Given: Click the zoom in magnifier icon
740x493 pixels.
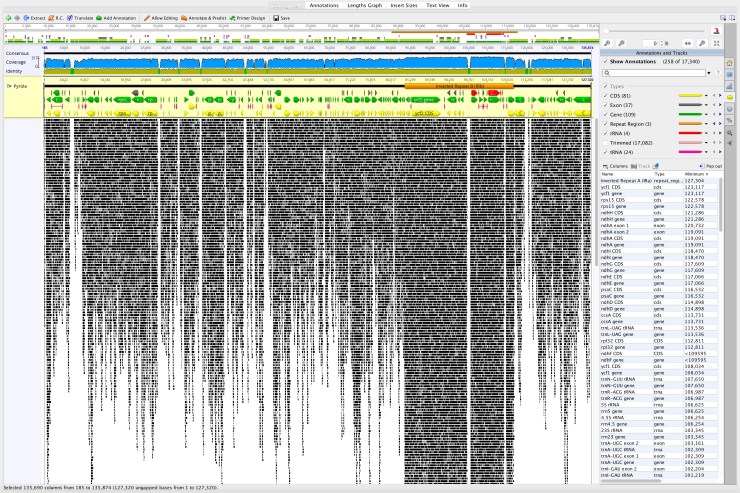Looking at the screenshot, I should point(607,43).
